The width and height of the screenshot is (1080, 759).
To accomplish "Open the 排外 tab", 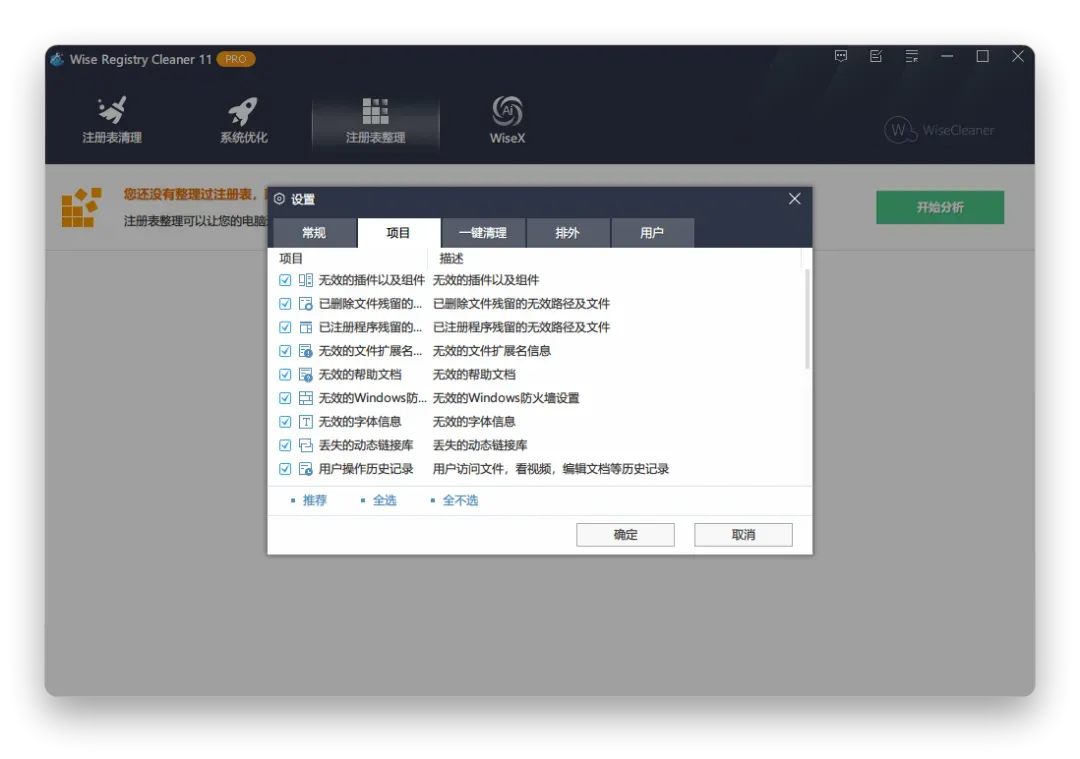I will [568, 233].
